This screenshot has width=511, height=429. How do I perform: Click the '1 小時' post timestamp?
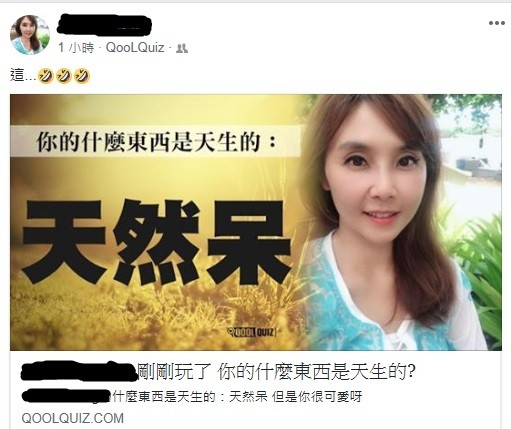tap(76, 48)
